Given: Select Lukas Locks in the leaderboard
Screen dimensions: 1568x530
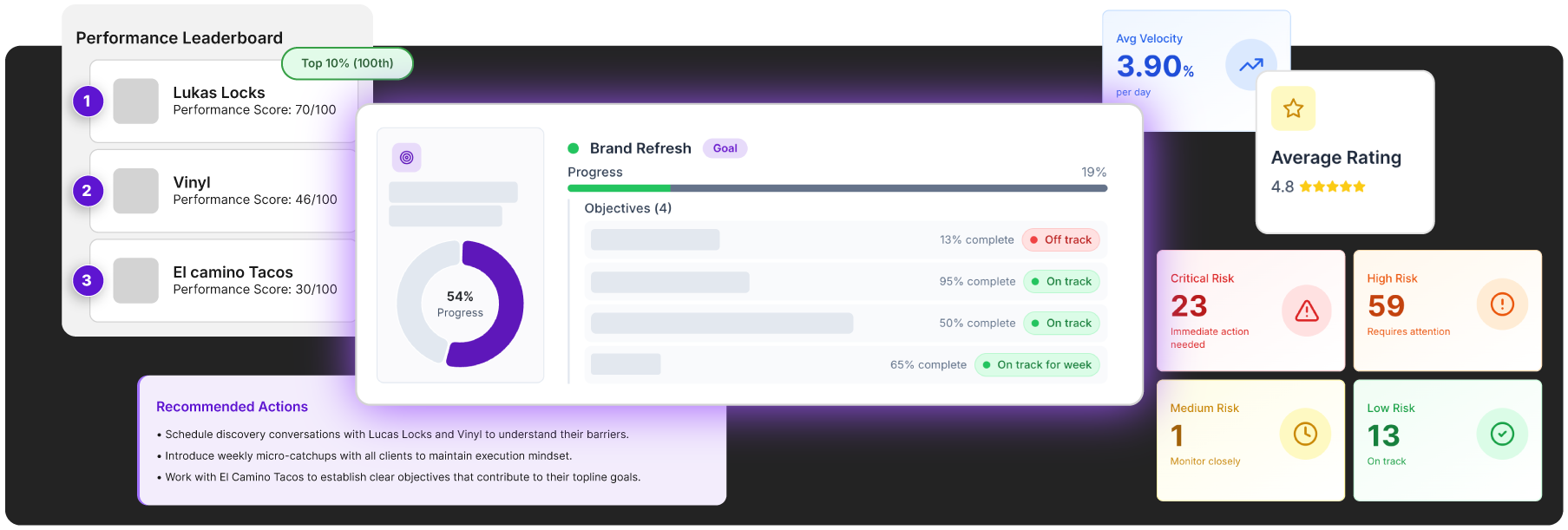Looking at the screenshot, I should click(x=217, y=101).
